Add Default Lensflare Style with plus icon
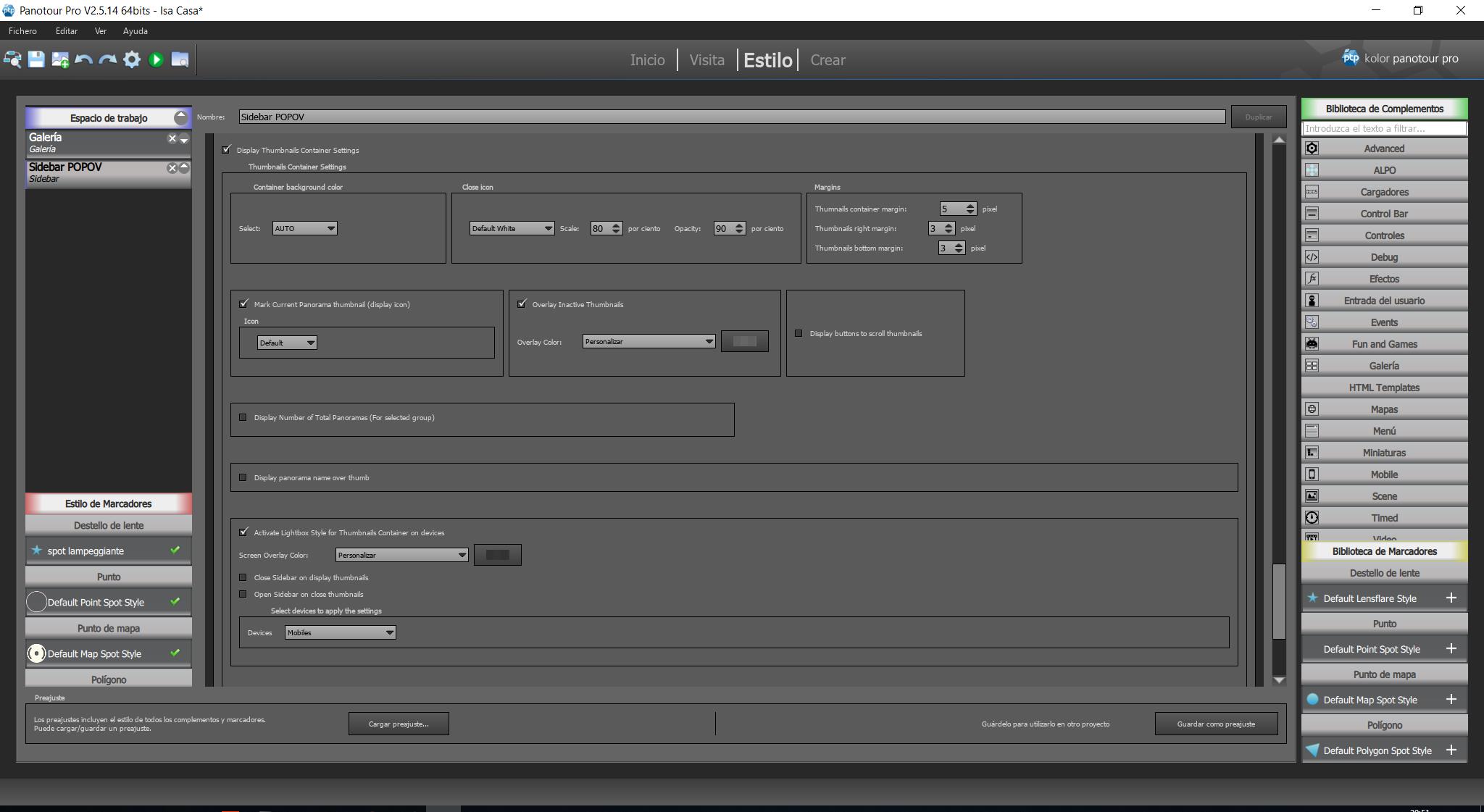The height and width of the screenshot is (812, 1484). click(1451, 598)
